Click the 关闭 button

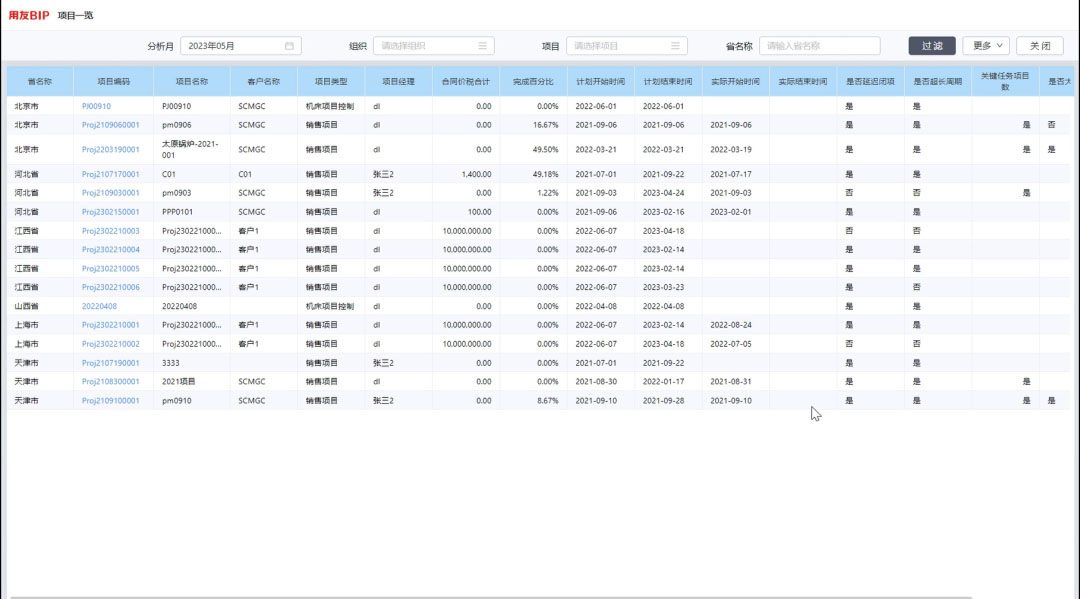(1040, 45)
